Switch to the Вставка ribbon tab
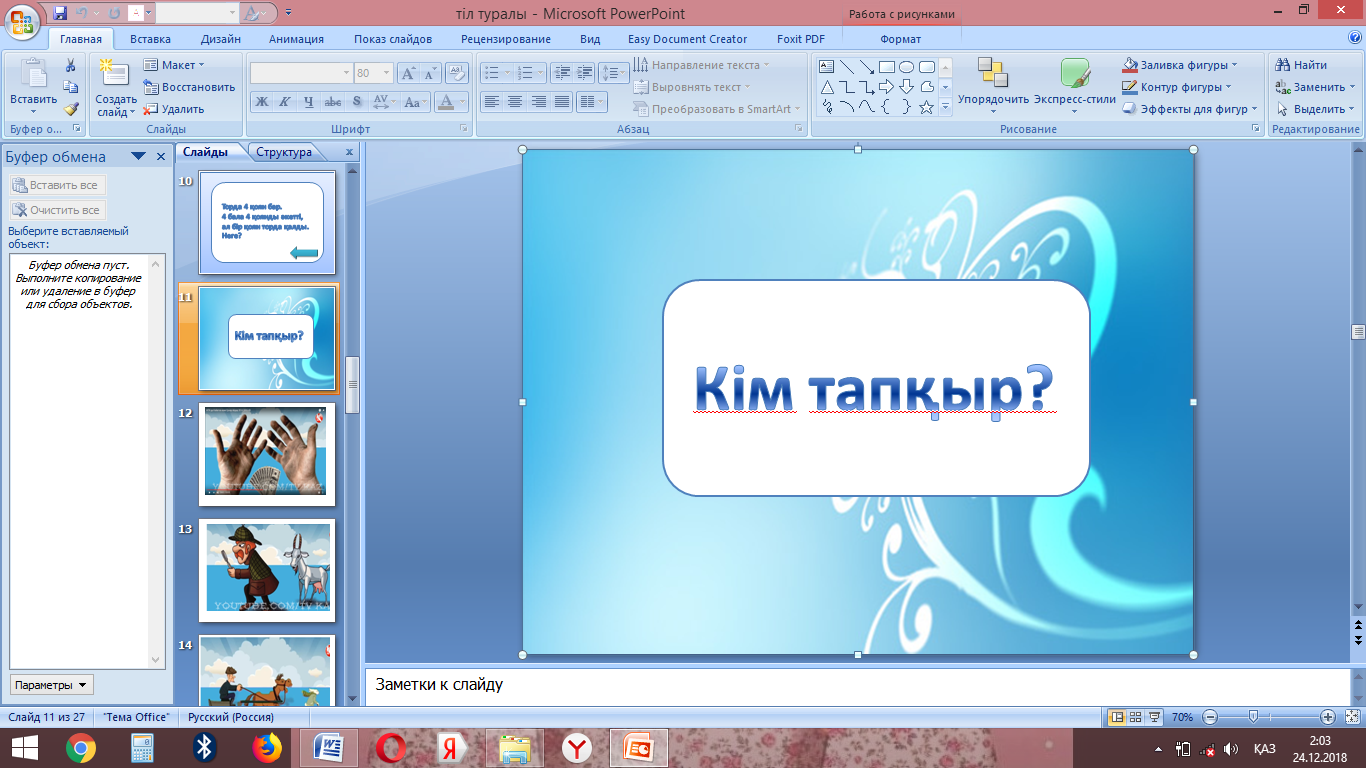 (150, 39)
